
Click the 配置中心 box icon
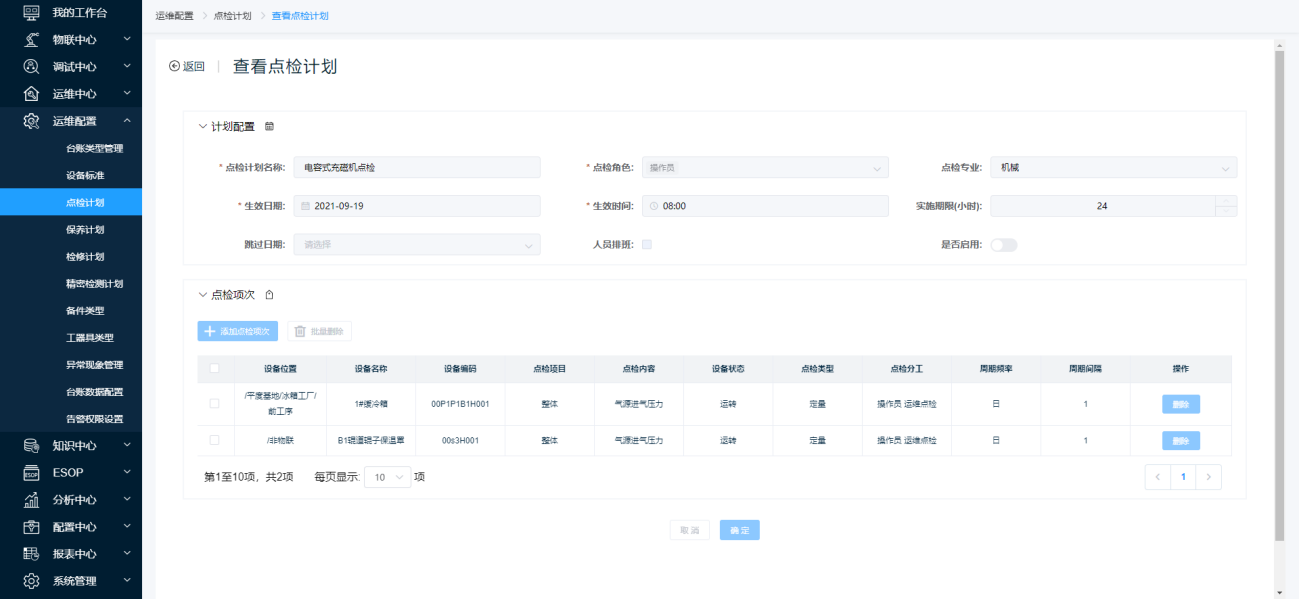(31, 526)
